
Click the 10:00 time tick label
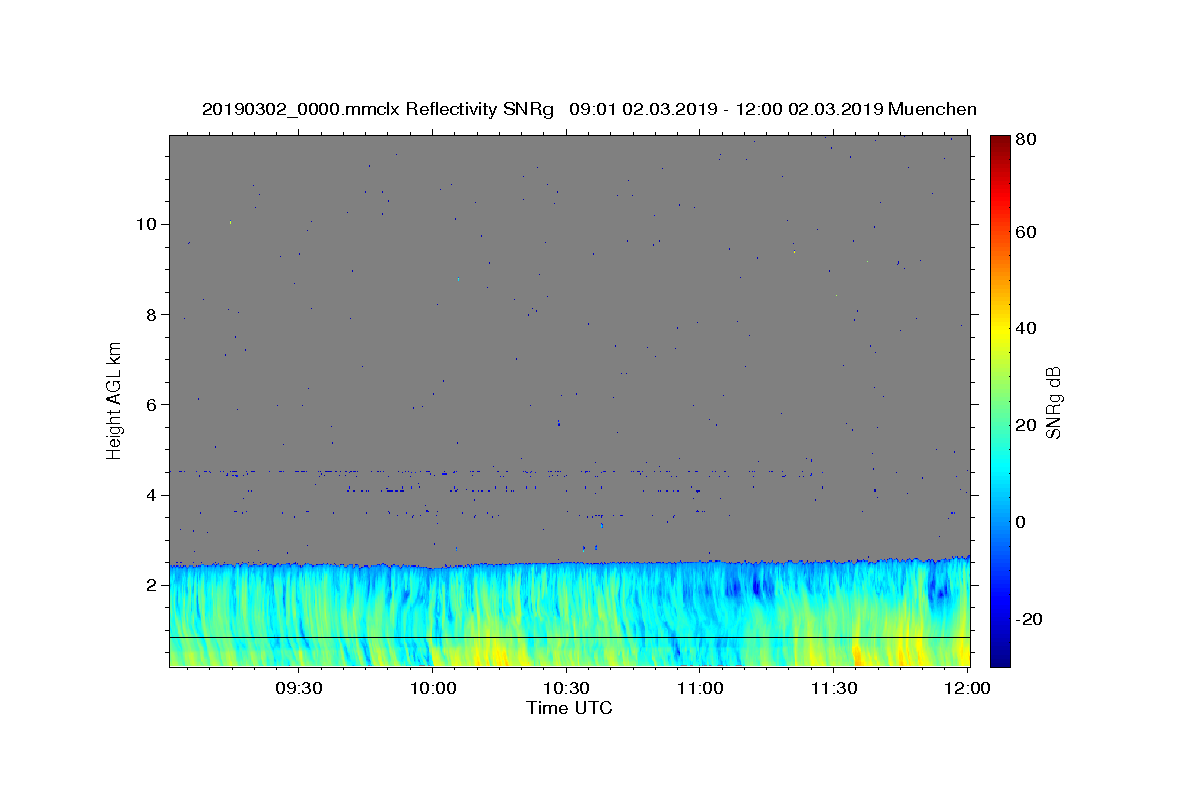pyautogui.click(x=433, y=688)
